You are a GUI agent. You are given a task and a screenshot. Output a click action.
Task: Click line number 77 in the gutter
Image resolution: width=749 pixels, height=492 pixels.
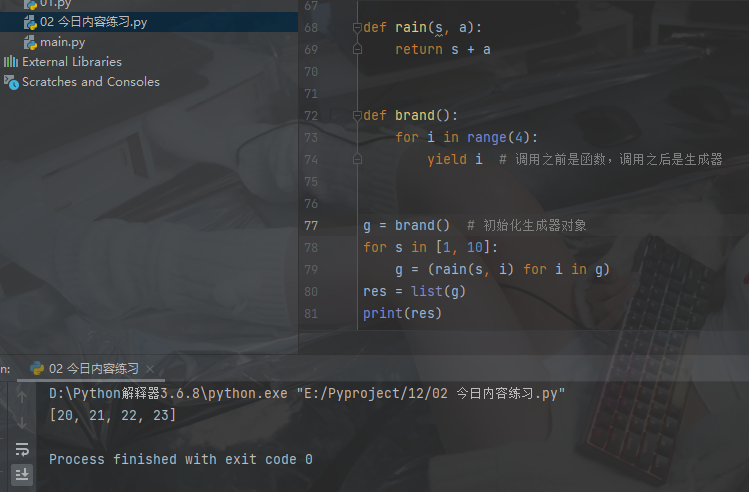311,225
